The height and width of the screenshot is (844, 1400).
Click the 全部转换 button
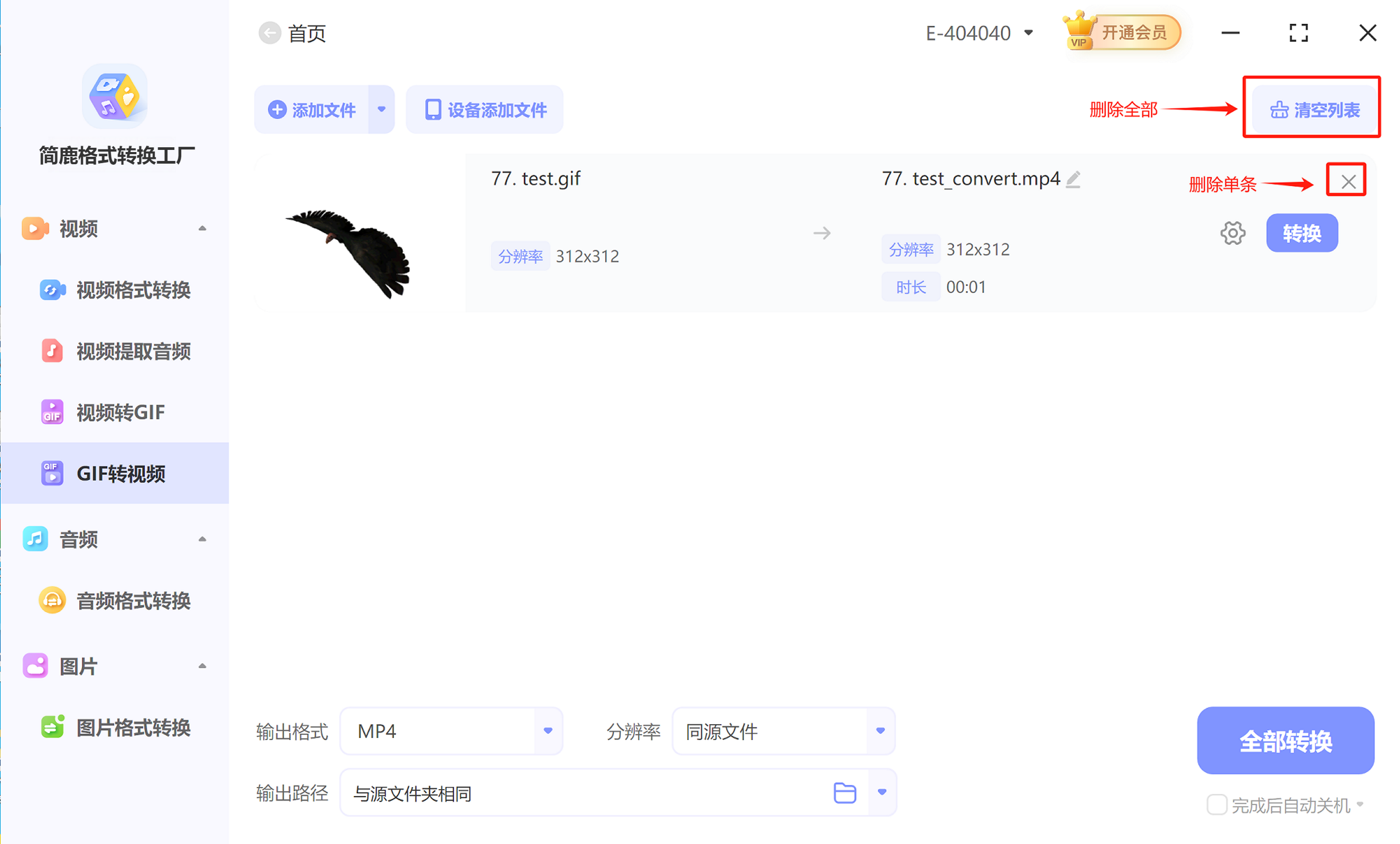(x=1285, y=741)
